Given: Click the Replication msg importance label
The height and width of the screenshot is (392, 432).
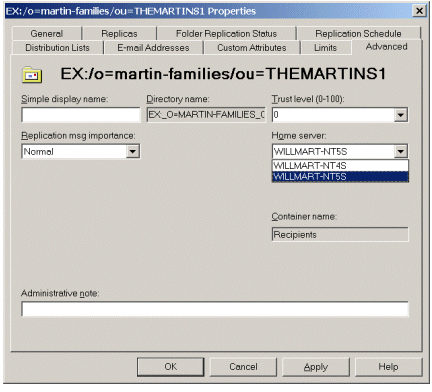Looking at the screenshot, I should [78, 136].
